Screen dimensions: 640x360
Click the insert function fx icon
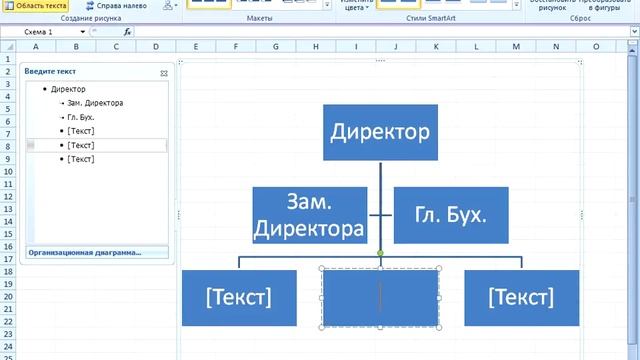click(x=127, y=32)
